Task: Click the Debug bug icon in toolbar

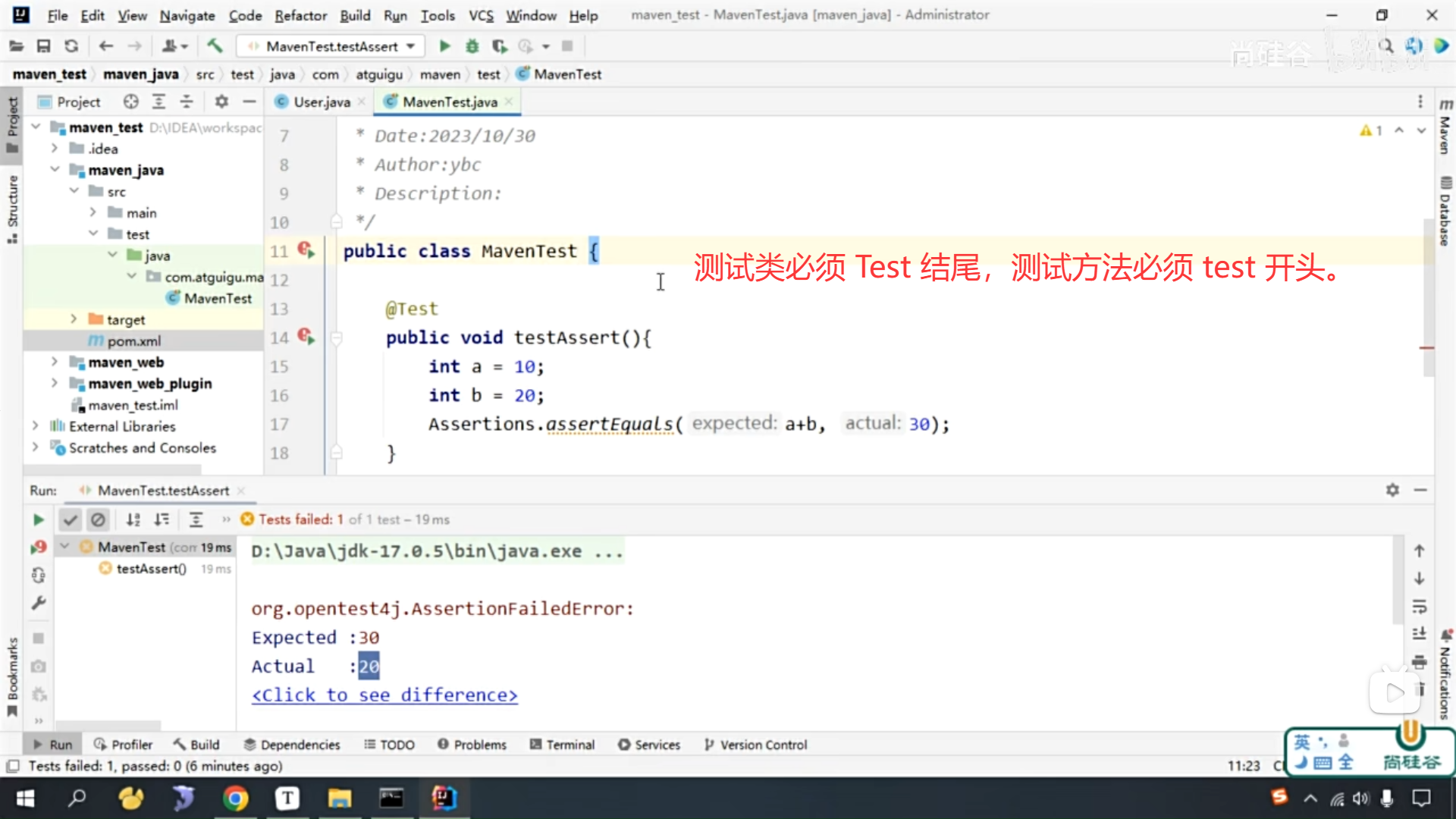Action: [472, 46]
